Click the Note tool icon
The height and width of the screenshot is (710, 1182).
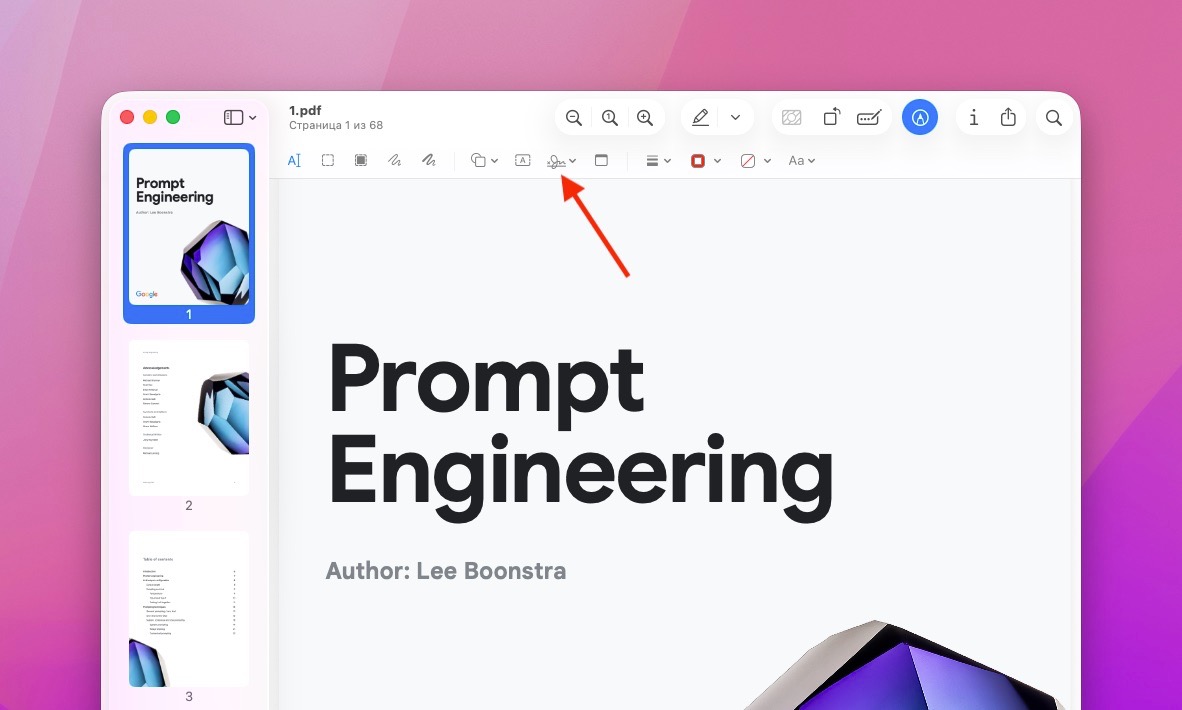coord(601,161)
